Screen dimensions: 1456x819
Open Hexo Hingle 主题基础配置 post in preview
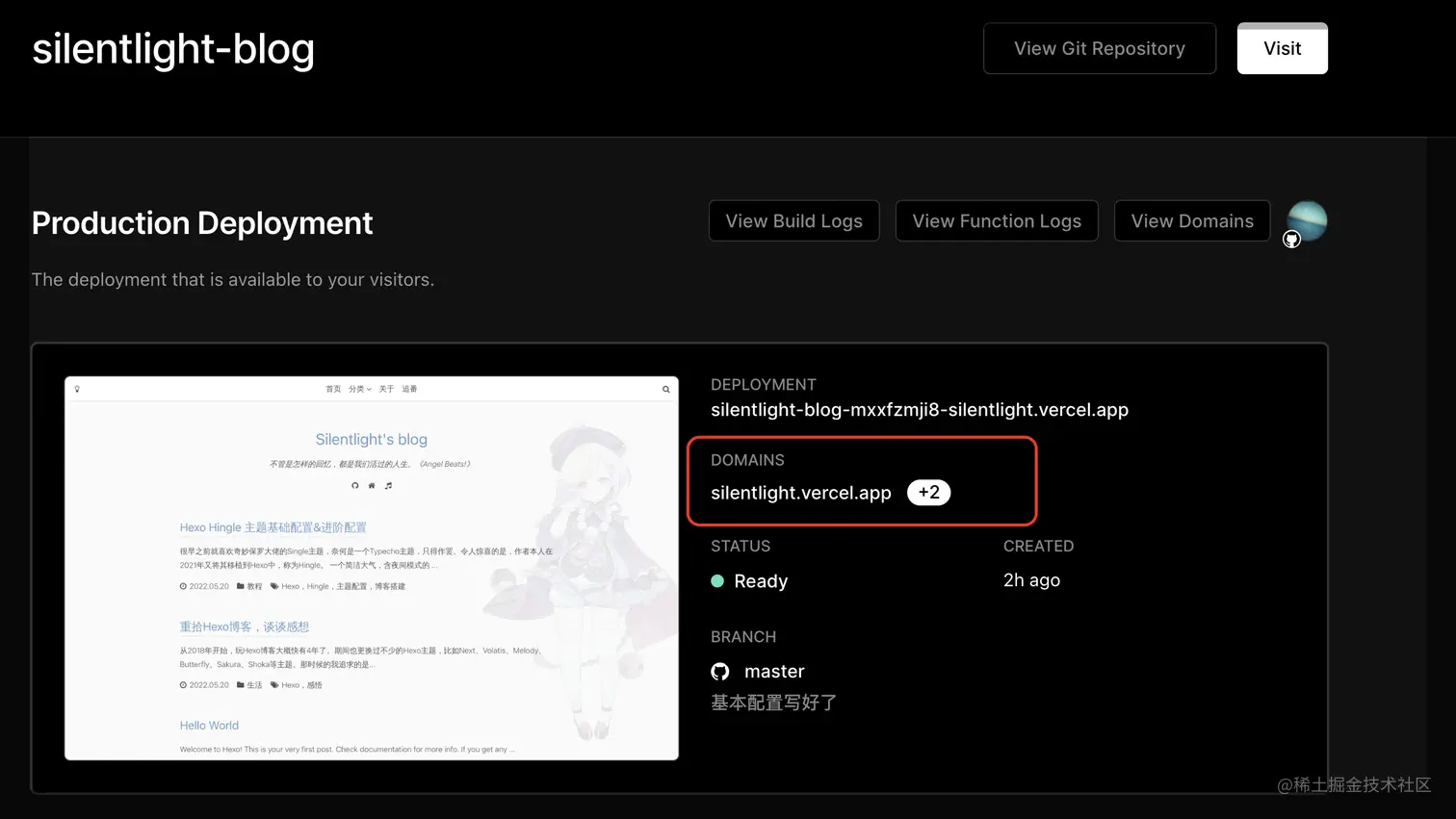coord(273,527)
